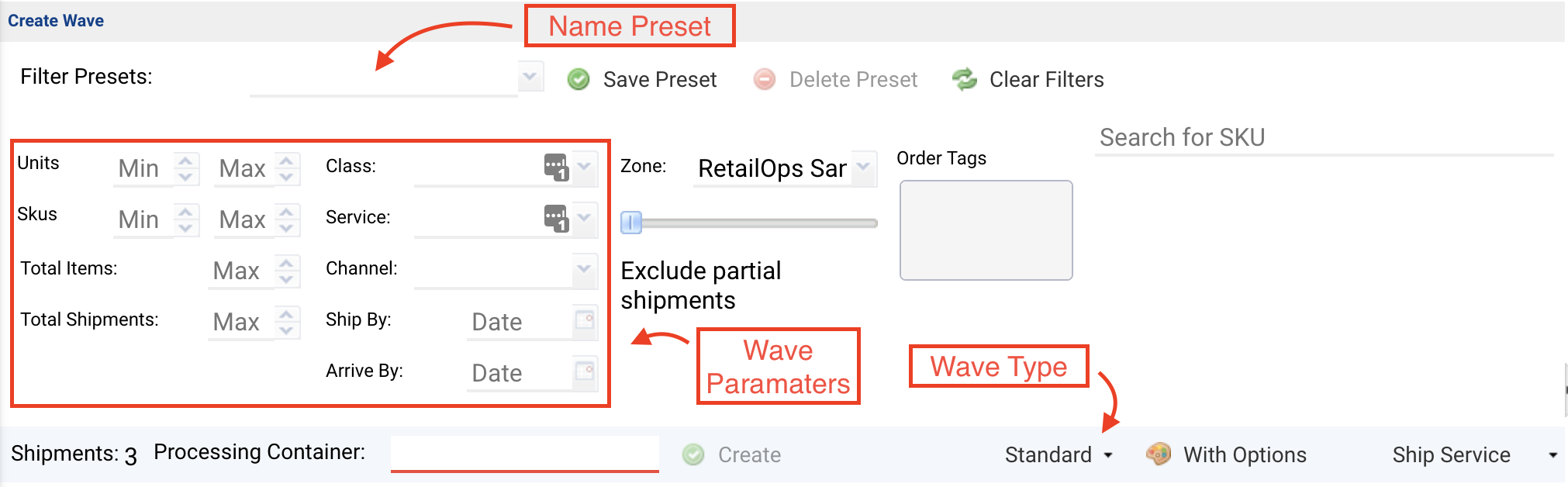Open the Arrive By calendar picker icon
1568x487 pixels.
tap(585, 371)
